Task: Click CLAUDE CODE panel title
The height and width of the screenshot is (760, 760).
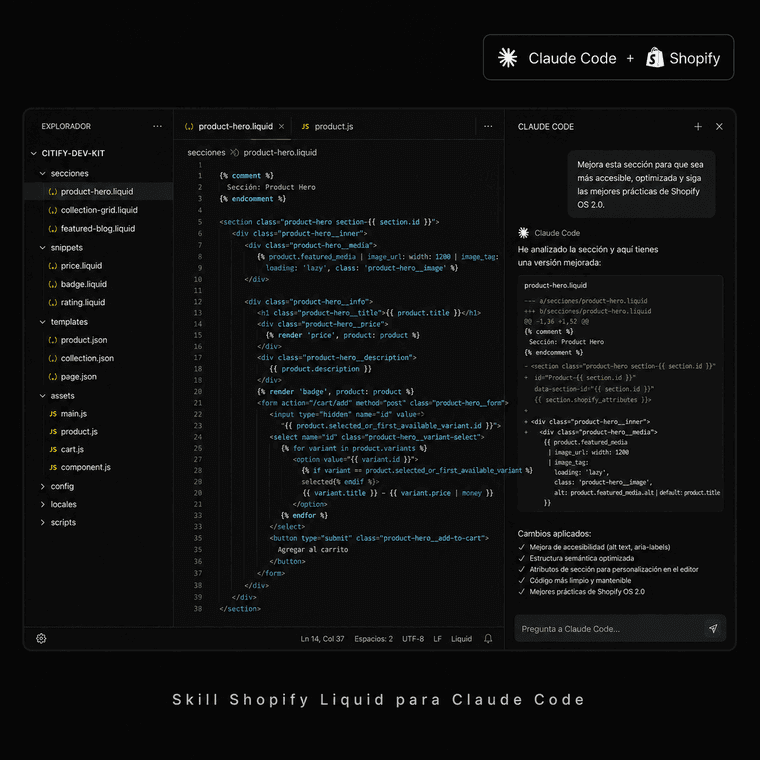Action: click(x=546, y=127)
